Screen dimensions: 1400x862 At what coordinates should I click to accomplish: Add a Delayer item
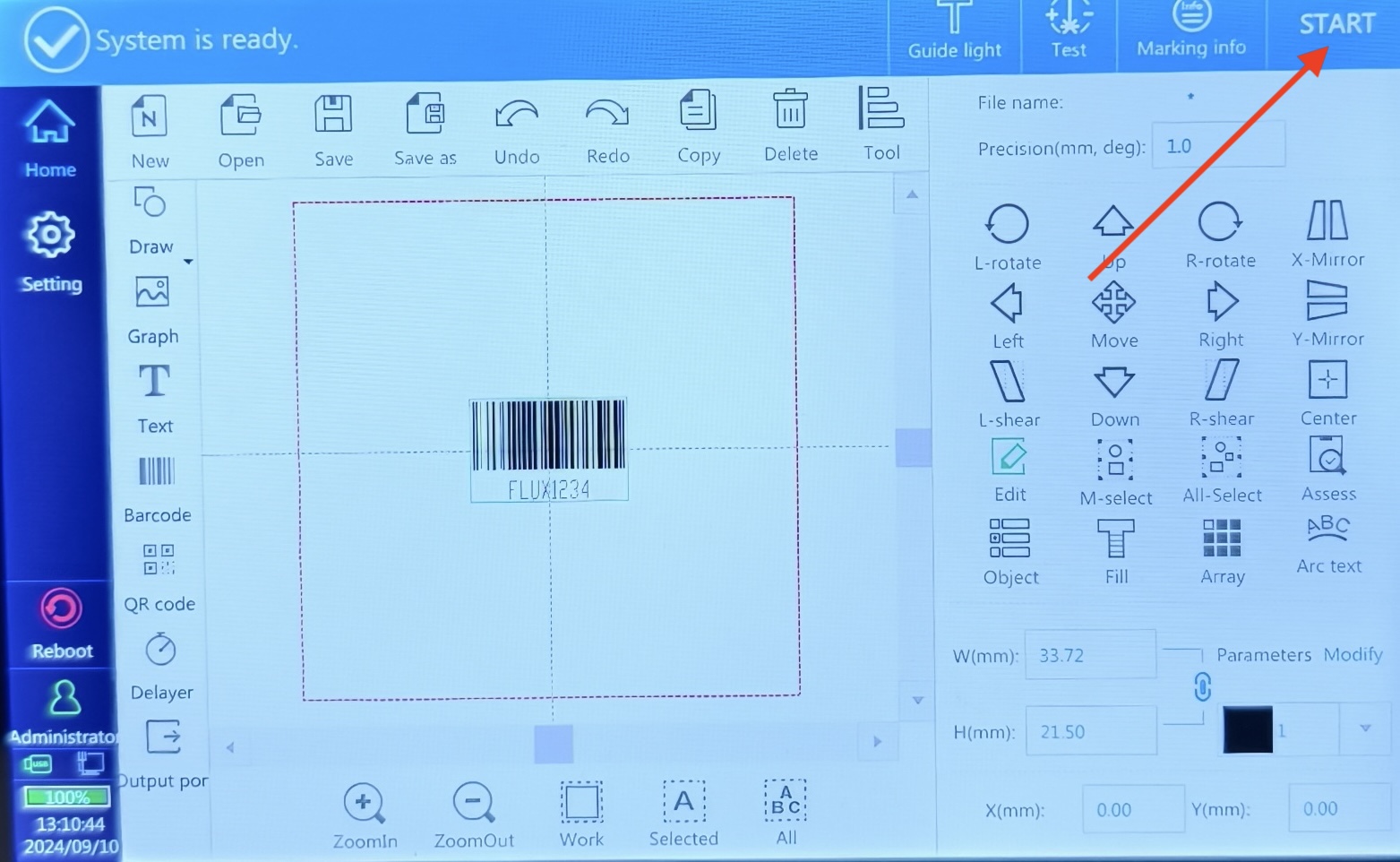pyautogui.click(x=161, y=668)
